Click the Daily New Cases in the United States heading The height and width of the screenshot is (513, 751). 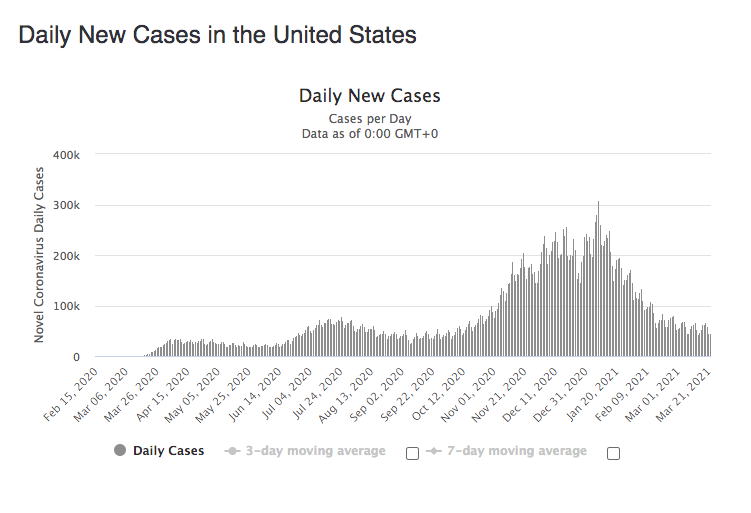click(x=218, y=35)
